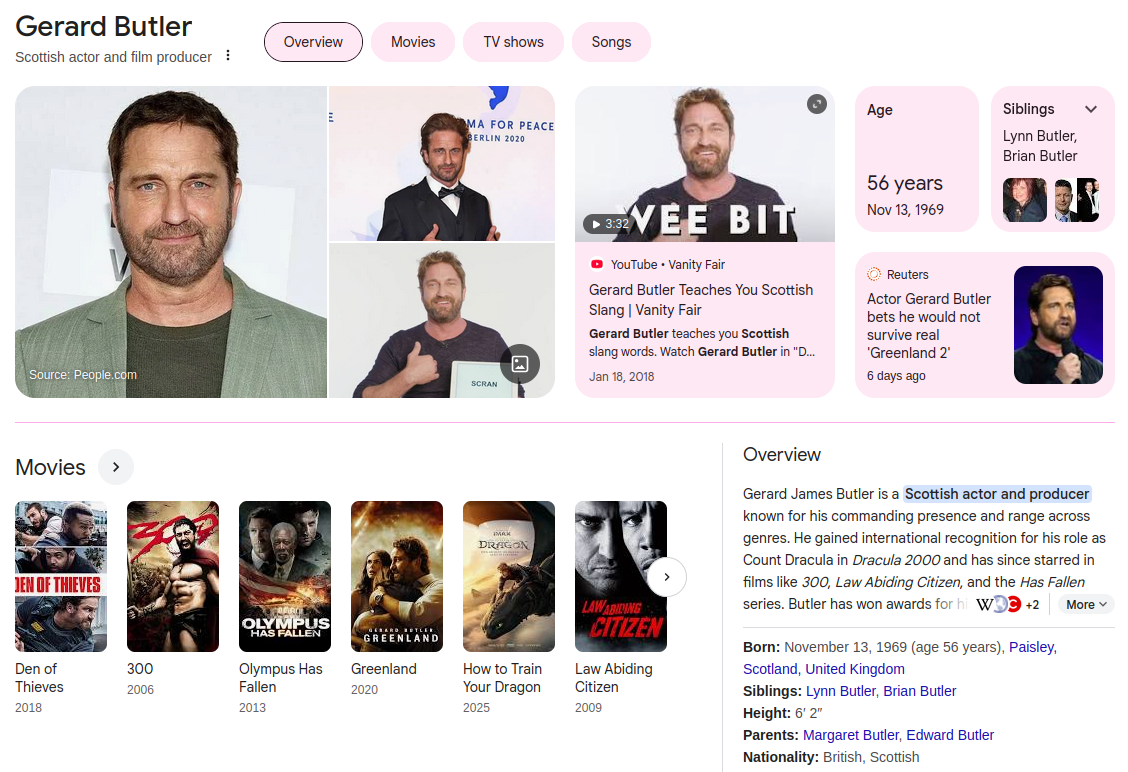Open the Cinema for Peace Berlin photo
The image size is (1128, 772).
442,163
